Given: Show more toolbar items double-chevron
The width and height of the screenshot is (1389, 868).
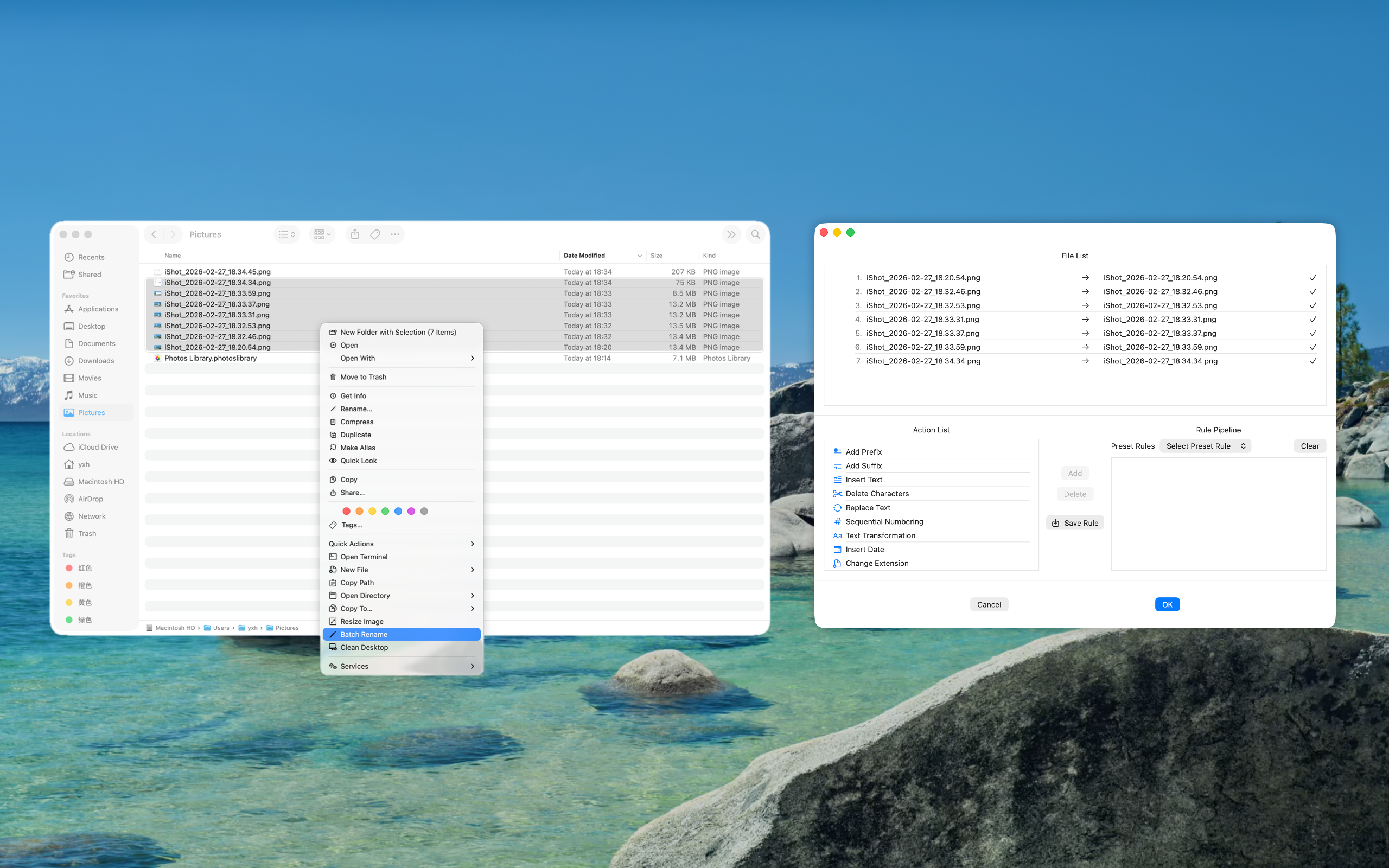Looking at the screenshot, I should point(731,234).
